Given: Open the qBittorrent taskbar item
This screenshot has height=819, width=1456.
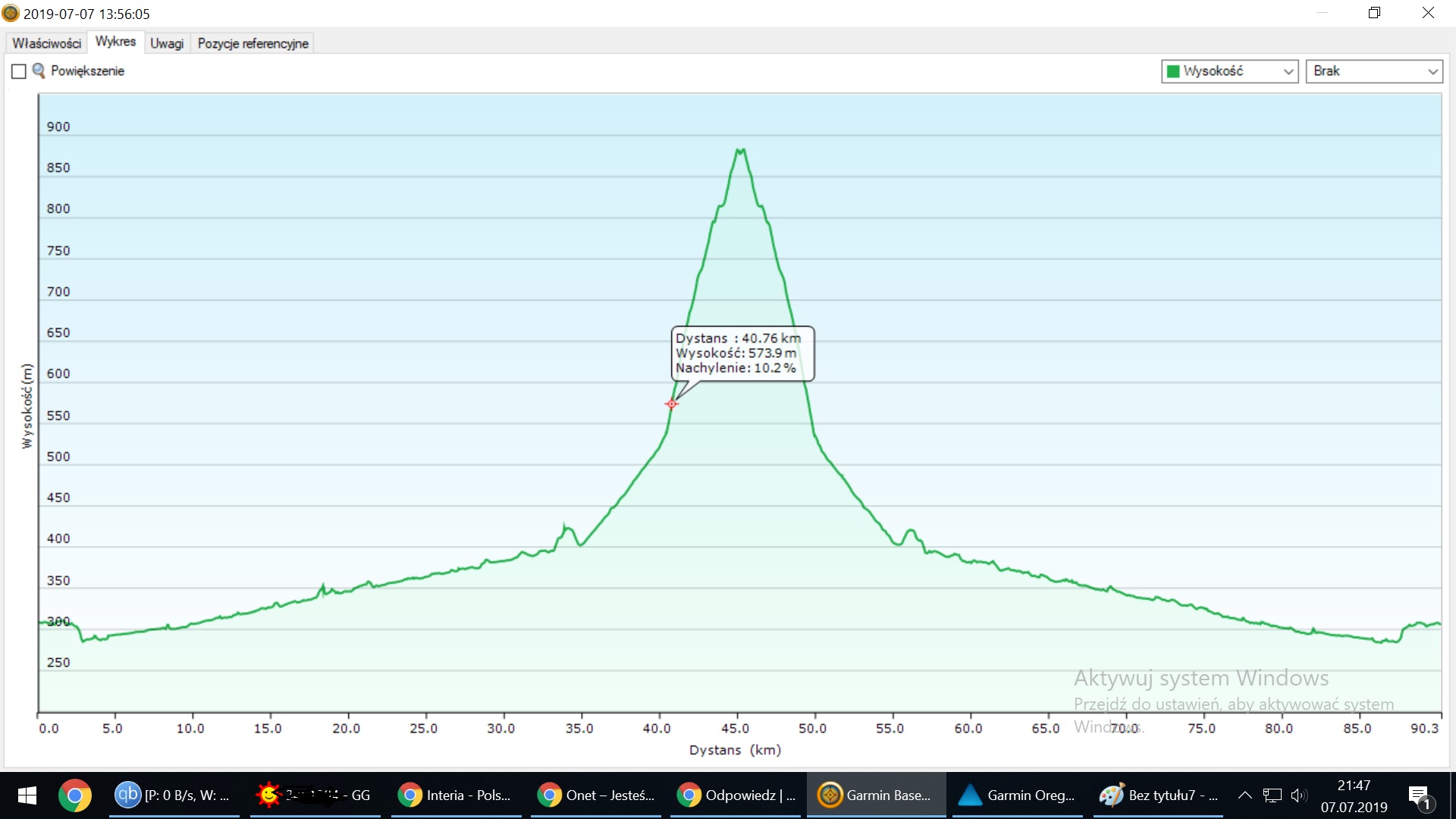Looking at the screenshot, I should pyautogui.click(x=173, y=795).
